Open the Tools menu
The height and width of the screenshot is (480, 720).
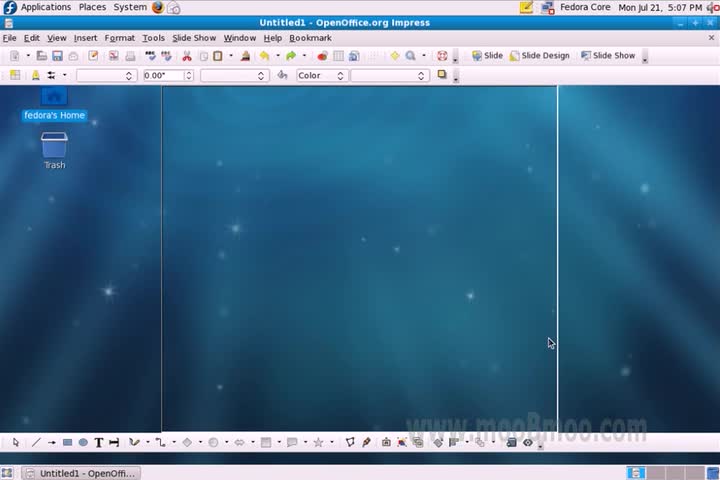click(x=153, y=38)
